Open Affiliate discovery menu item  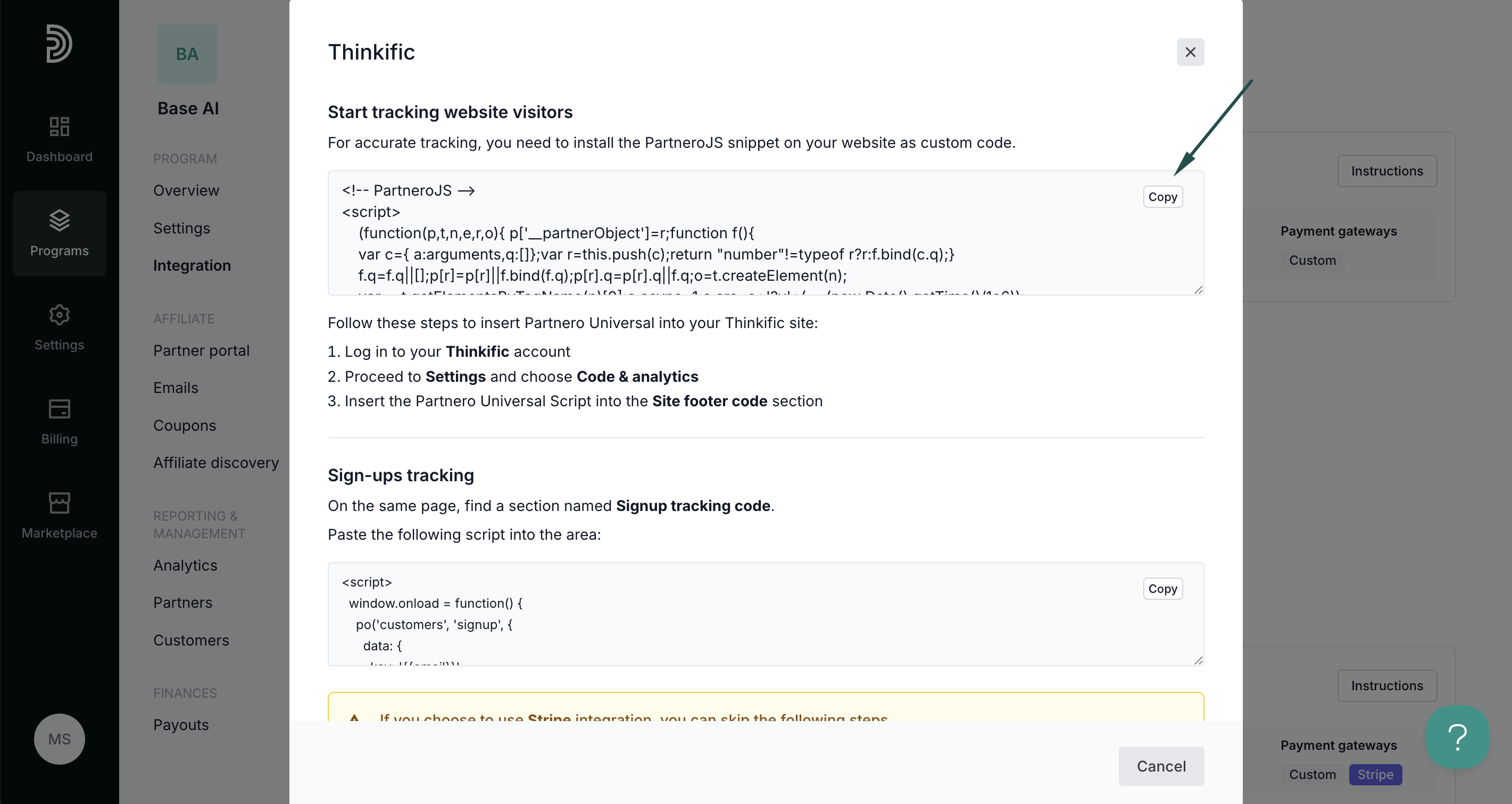(x=216, y=463)
